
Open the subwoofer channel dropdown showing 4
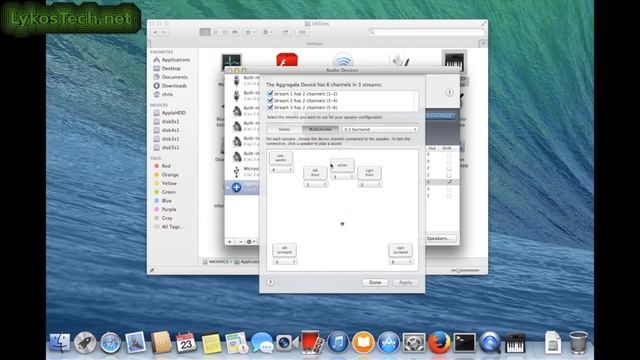(281, 169)
